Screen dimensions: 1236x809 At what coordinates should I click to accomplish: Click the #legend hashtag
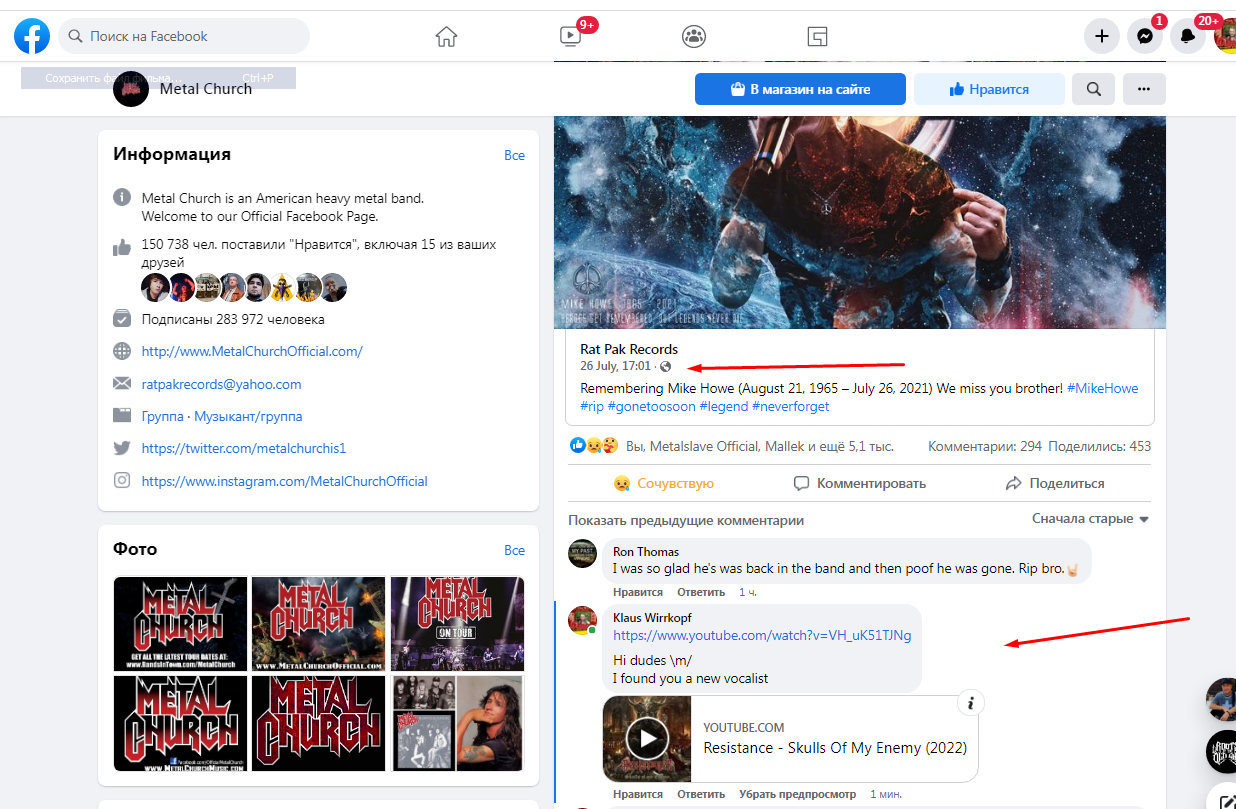[x=724, y=406]
